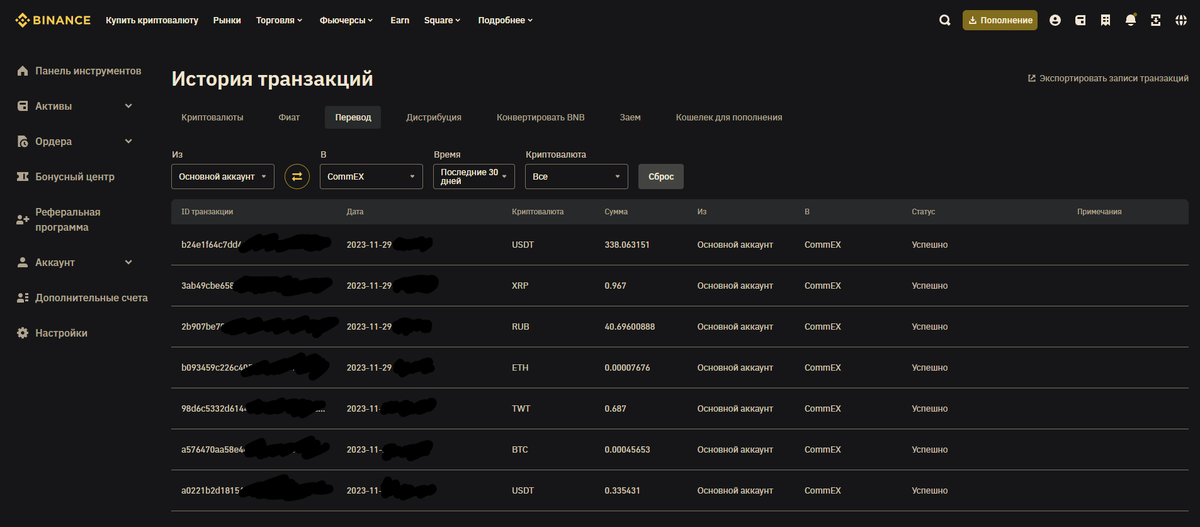The height and width of the screenshot is (527, 1200).
Task: Expand the Активы sidebar section
Action: pyautogui.click(x=128, y=106)
